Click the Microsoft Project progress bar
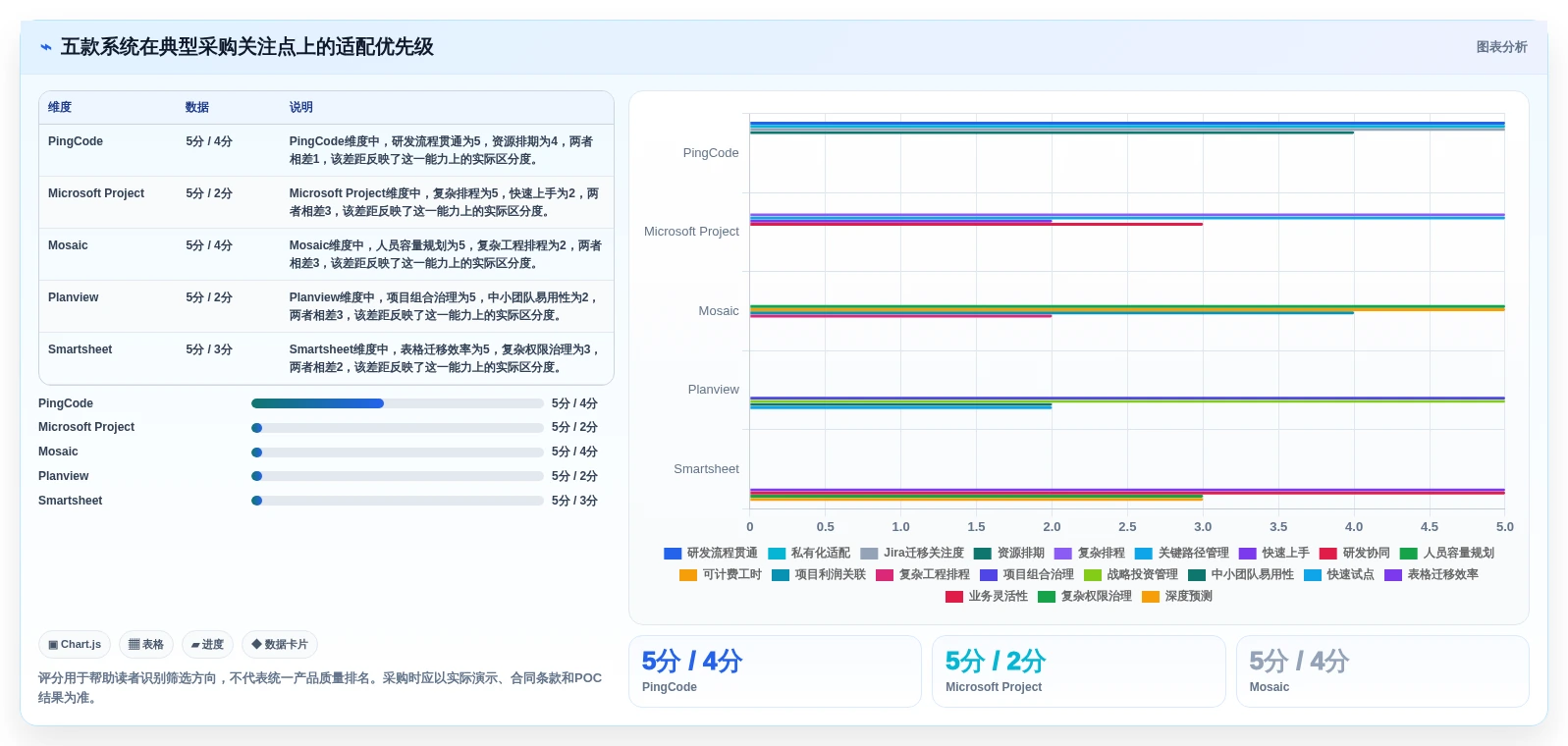This screenshot has height=746, width=1568. [x=398, y=428]
